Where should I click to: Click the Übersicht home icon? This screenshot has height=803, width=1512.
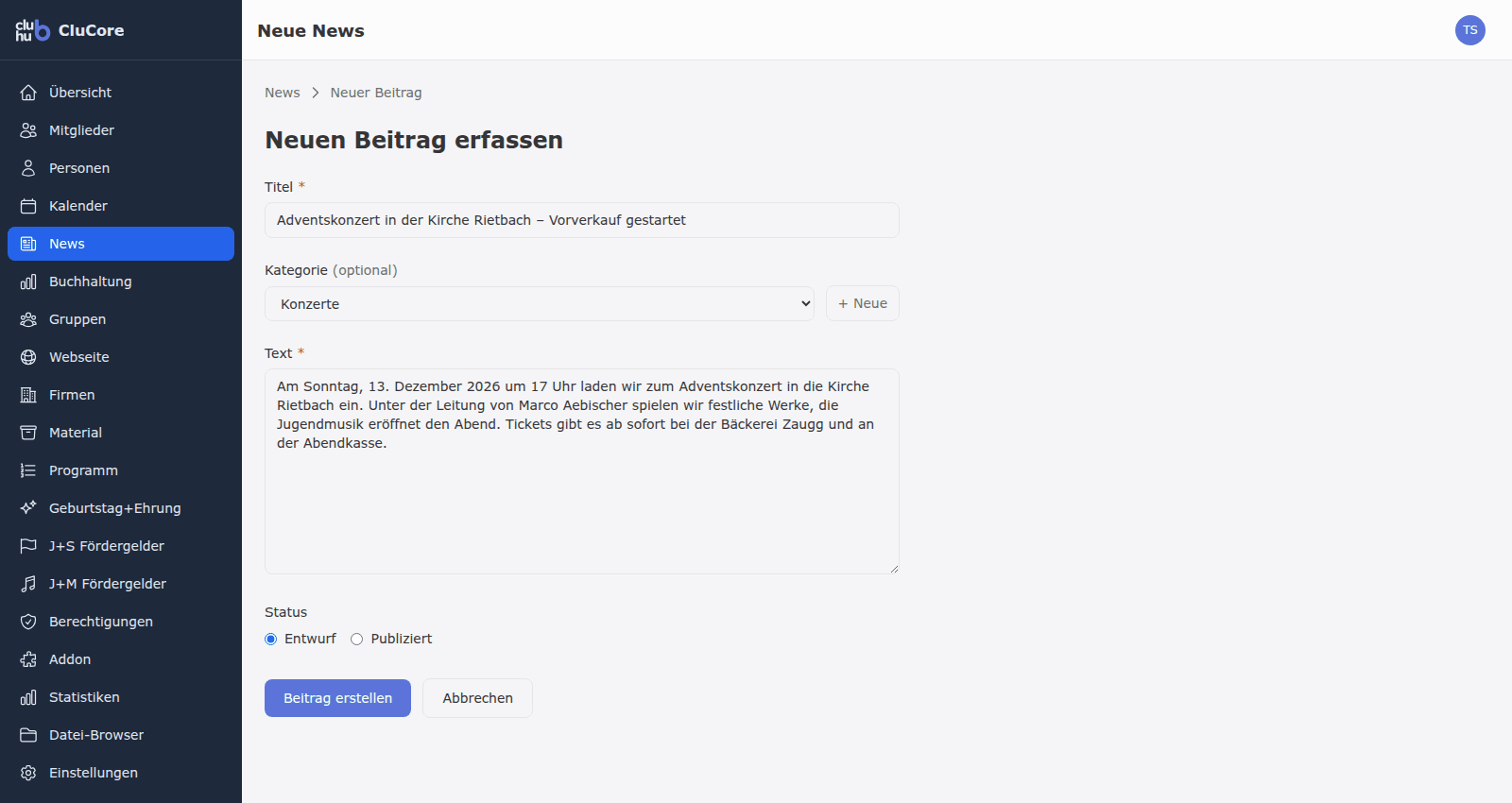28,93
